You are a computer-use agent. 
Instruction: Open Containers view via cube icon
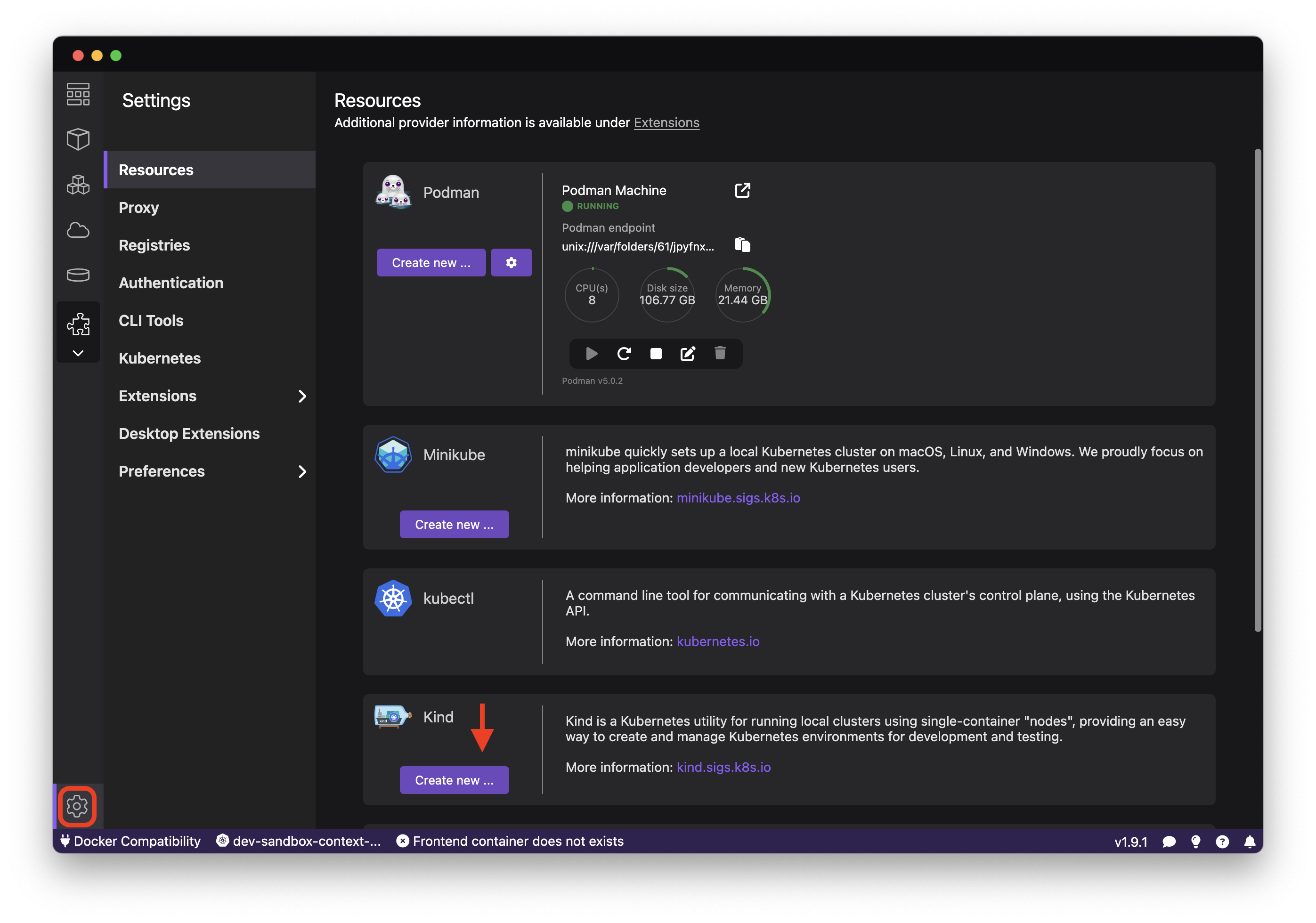pos(78,139)
